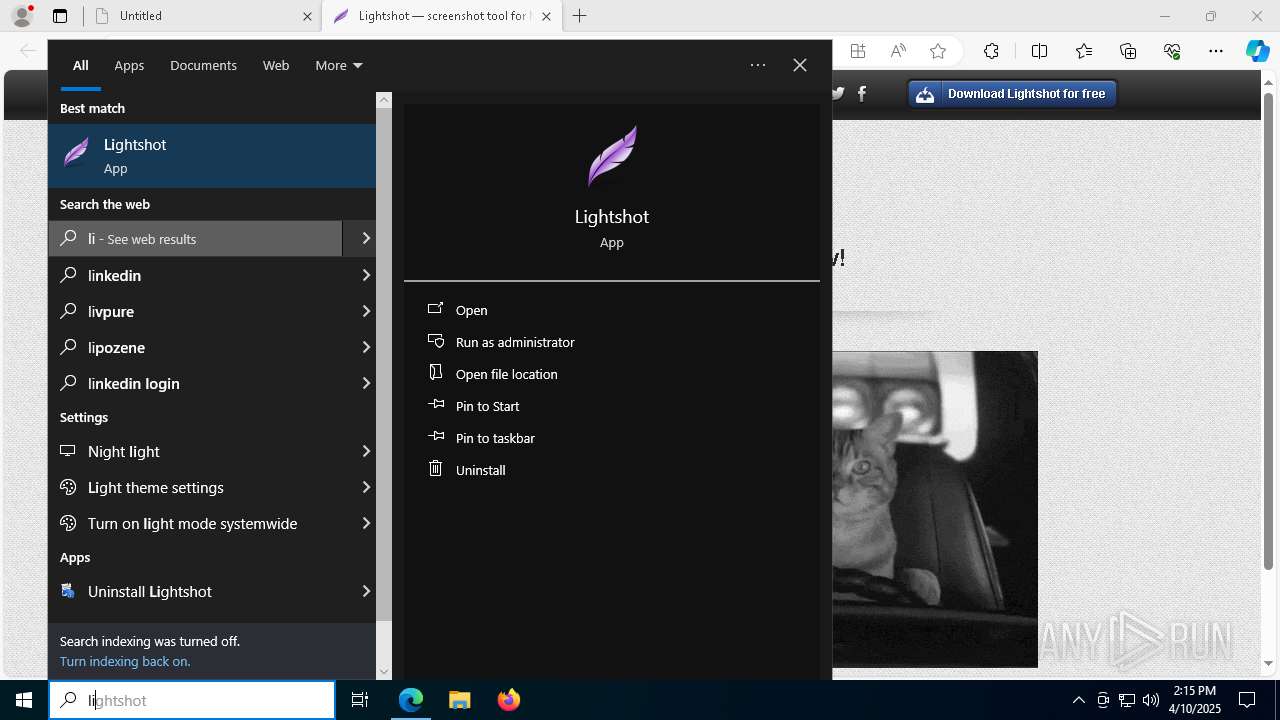Click the Pin to Start pin icon
Image resolution: width=1280 pixels, height=720 pixels.
435,405
